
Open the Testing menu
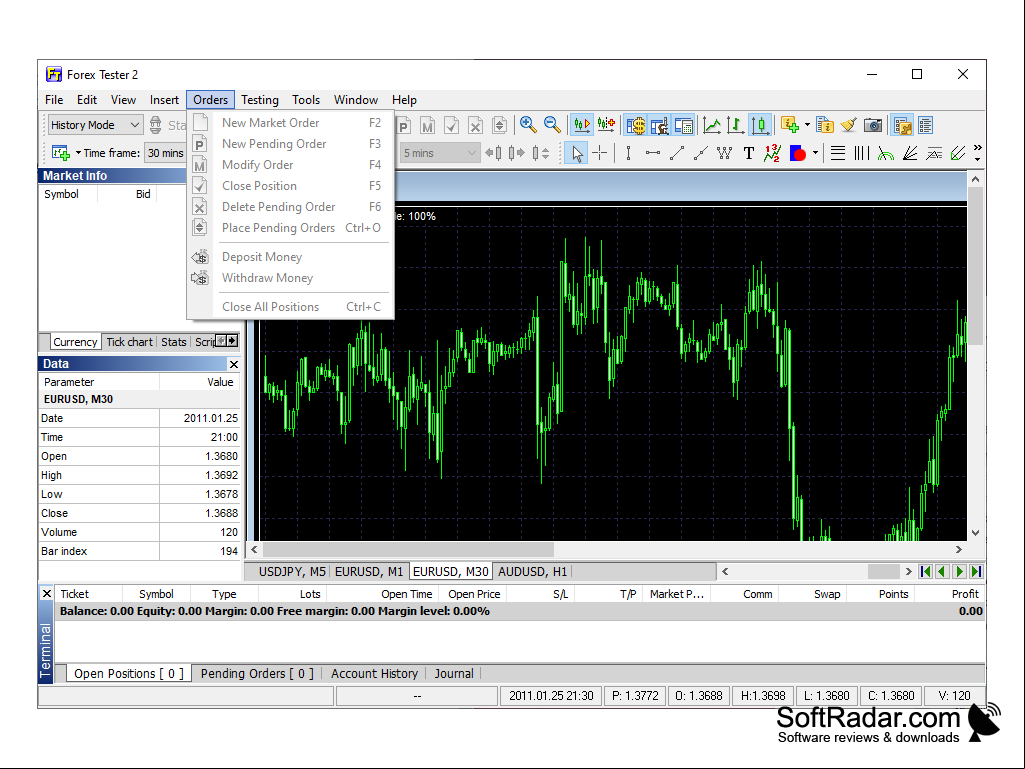point(260,100)
